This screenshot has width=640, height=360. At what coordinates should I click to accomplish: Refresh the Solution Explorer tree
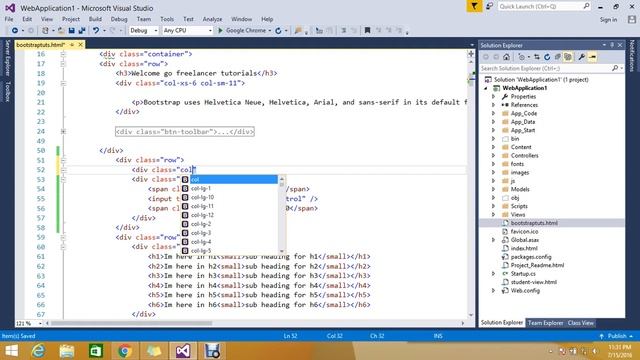point(547,57)
